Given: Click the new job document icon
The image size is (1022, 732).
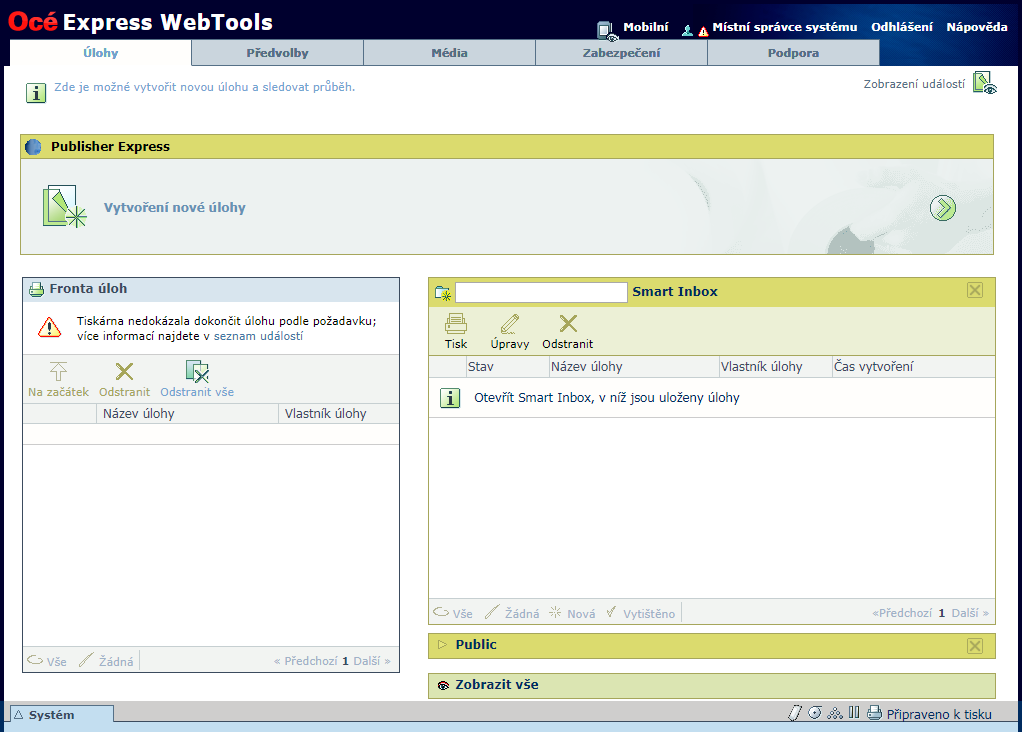Looking at the screenshot, I should click(x=65, y=207).
